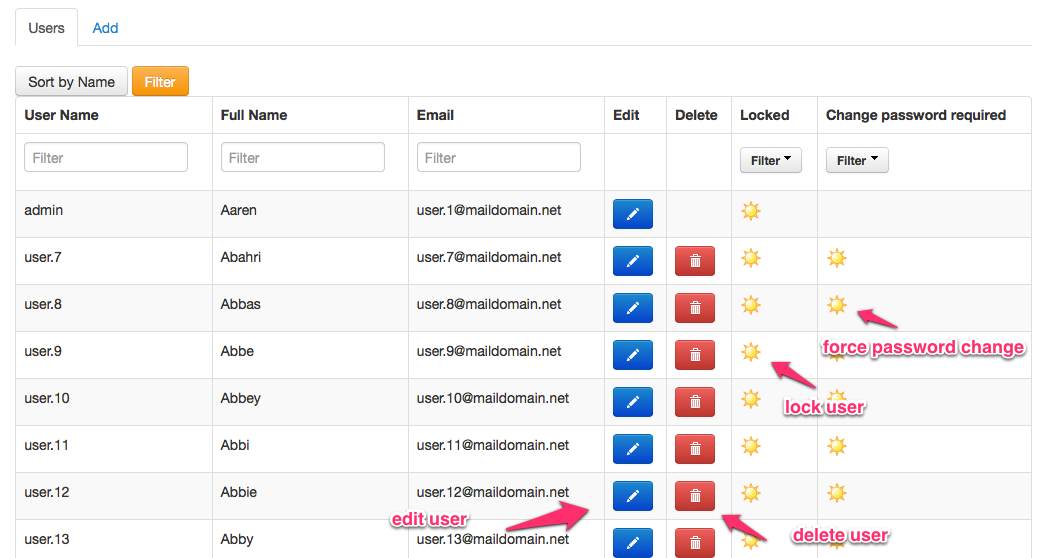
Task: Select the Users tab
Action: (x=47, y=28)
